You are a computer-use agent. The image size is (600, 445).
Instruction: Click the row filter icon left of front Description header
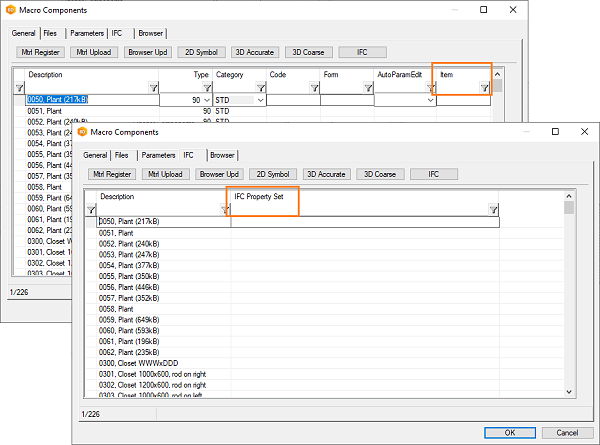pos(91,210)
